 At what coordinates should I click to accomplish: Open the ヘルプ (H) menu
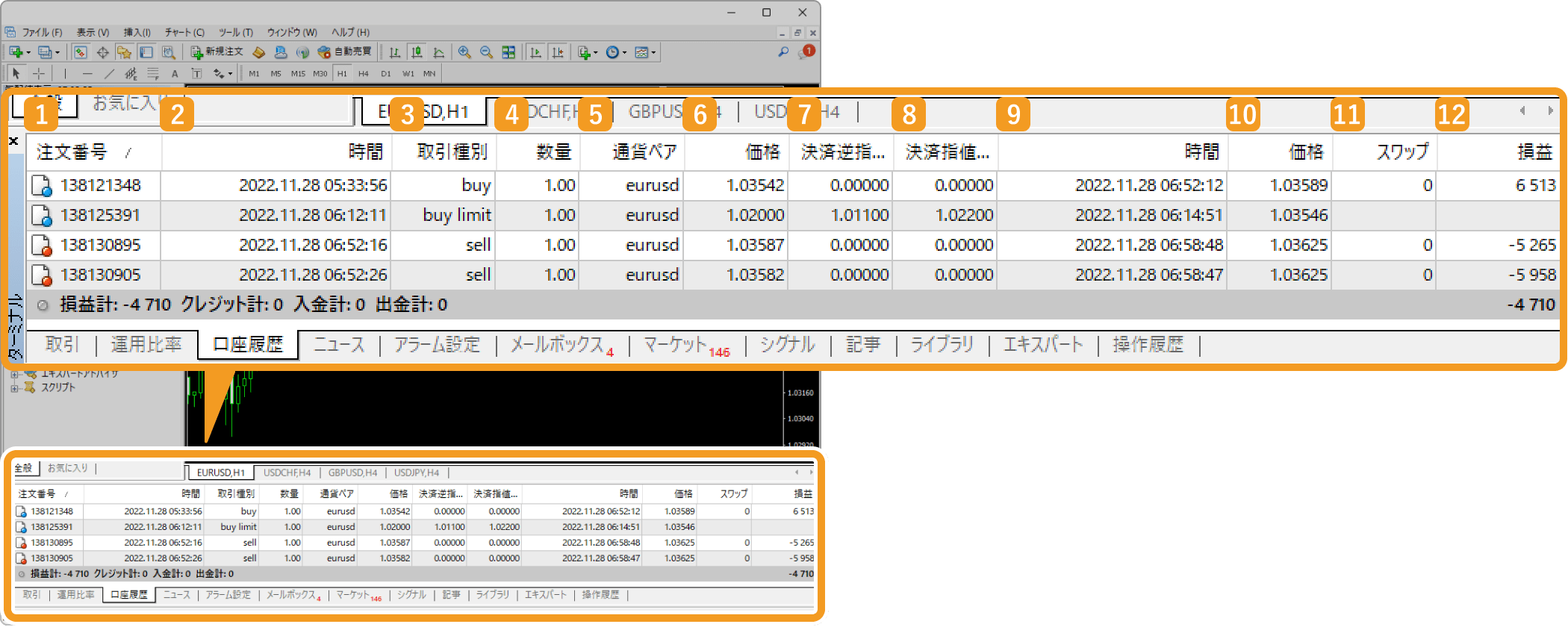(x=350, y=32)
